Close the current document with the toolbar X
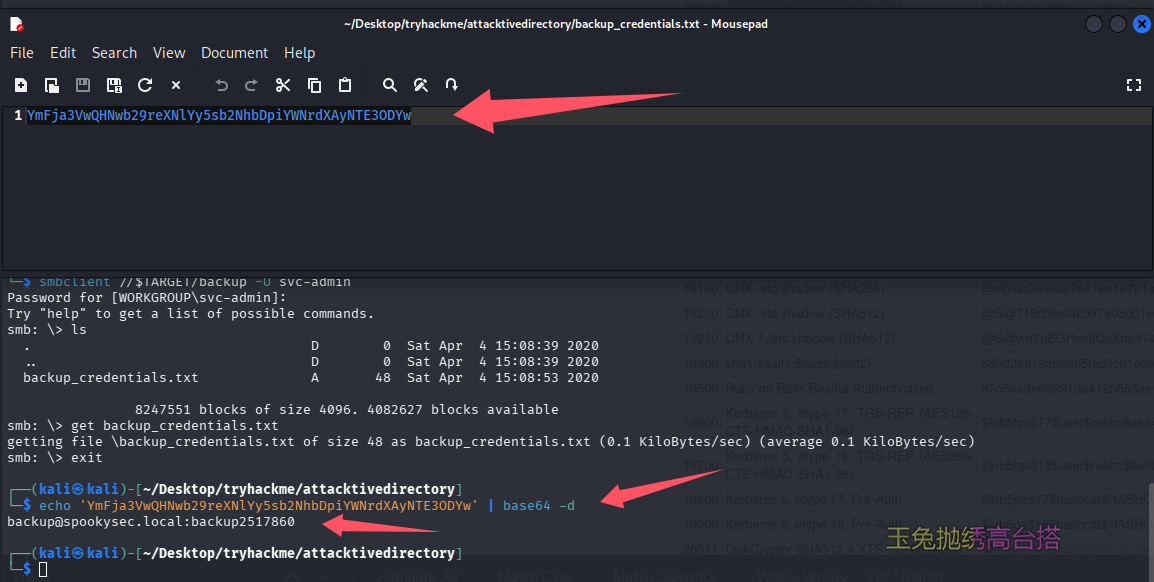The image size is (1154, 582). point(176,85)
